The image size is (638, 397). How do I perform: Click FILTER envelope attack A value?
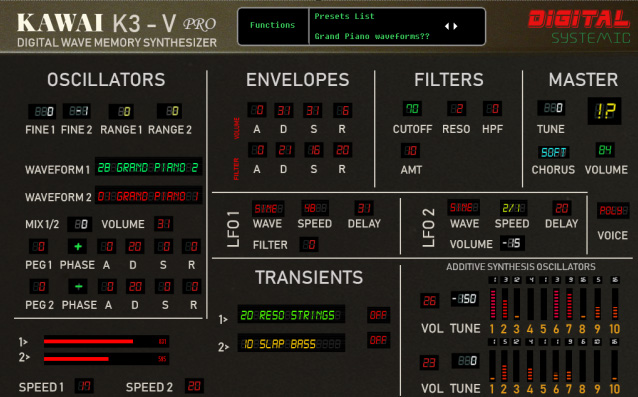257,150
